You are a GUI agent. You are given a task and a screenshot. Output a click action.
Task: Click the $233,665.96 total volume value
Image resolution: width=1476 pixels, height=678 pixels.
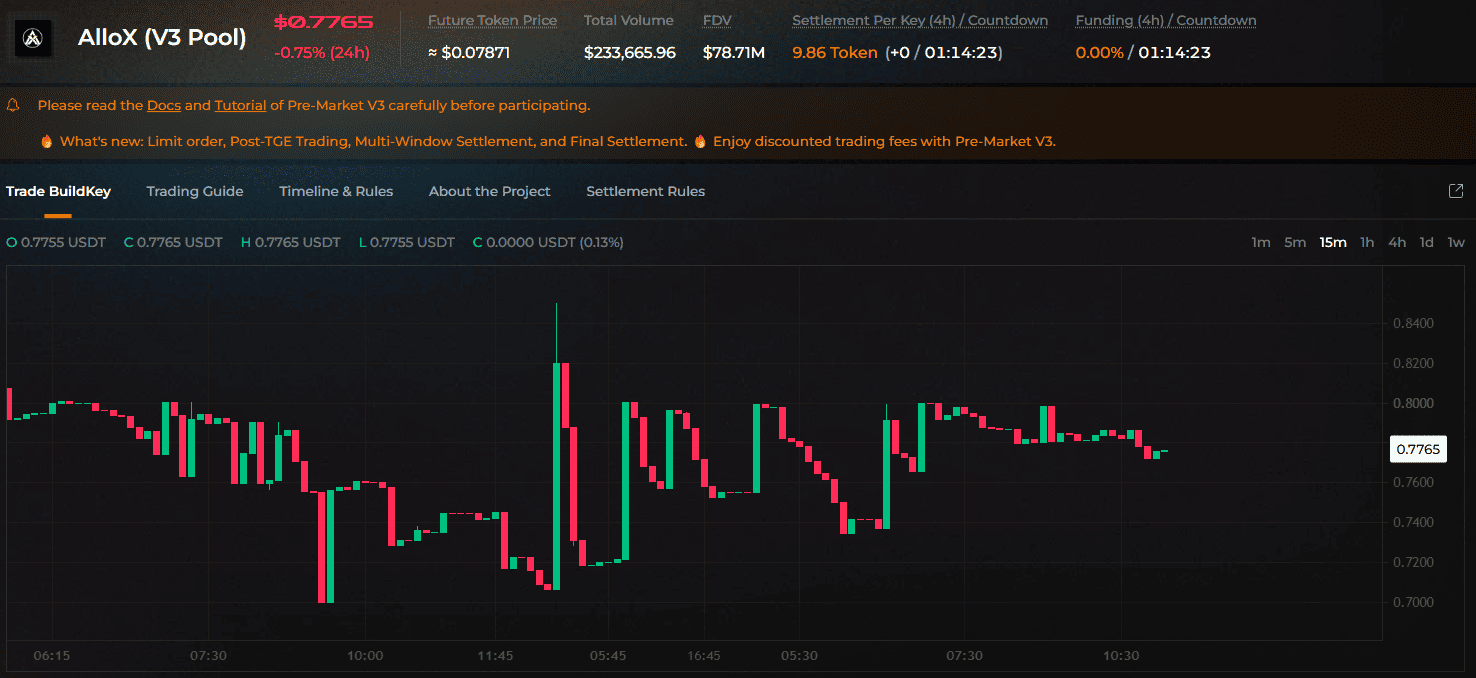[630, 52]
